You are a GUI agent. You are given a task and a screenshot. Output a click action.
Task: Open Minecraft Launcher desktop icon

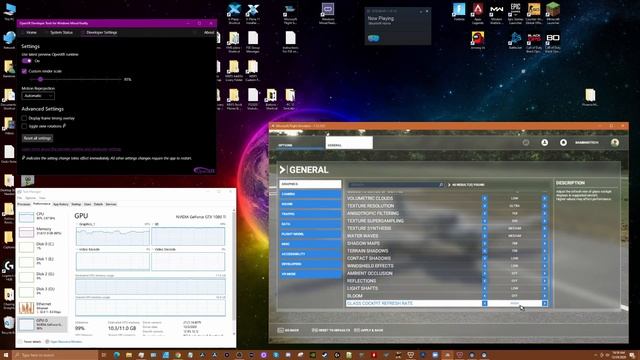[x=553, y=13]
